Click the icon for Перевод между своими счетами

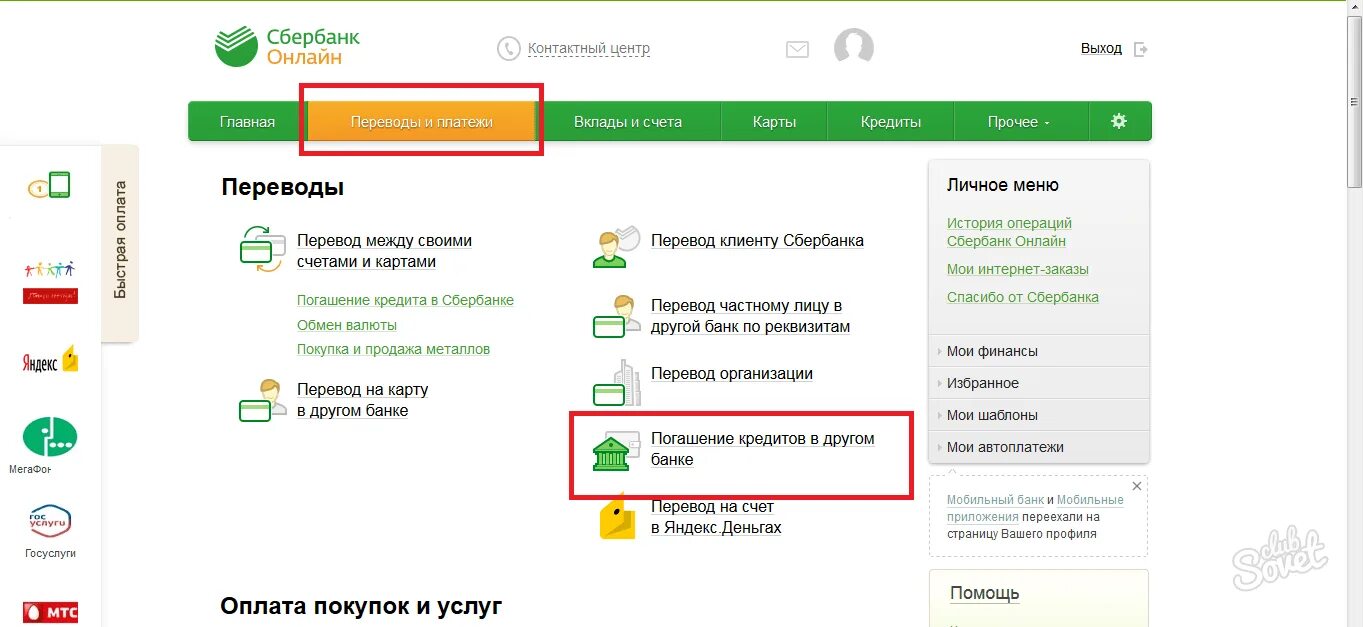tap(264, 249)
